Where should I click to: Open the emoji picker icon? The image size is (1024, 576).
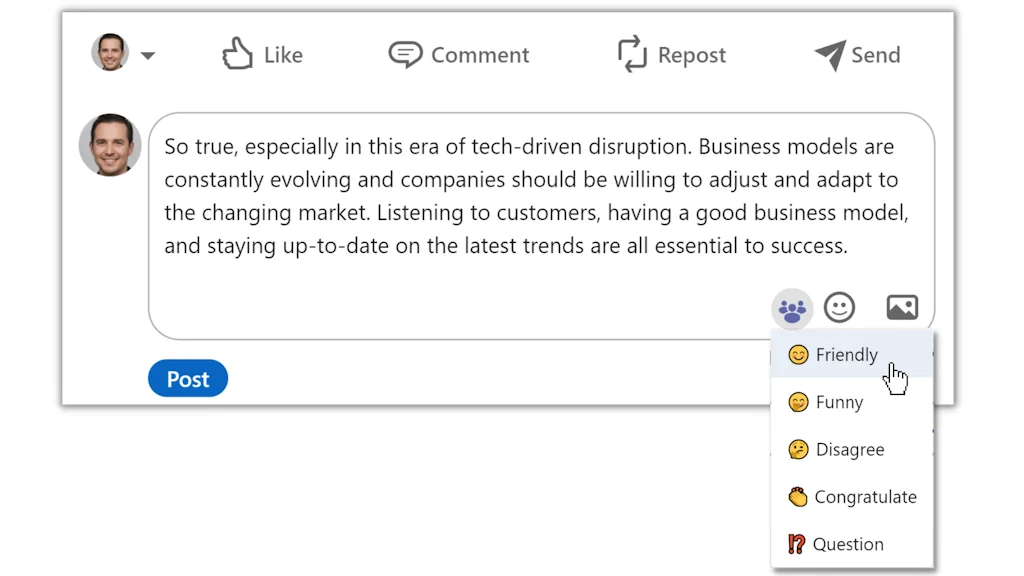(x=839, y=307)
